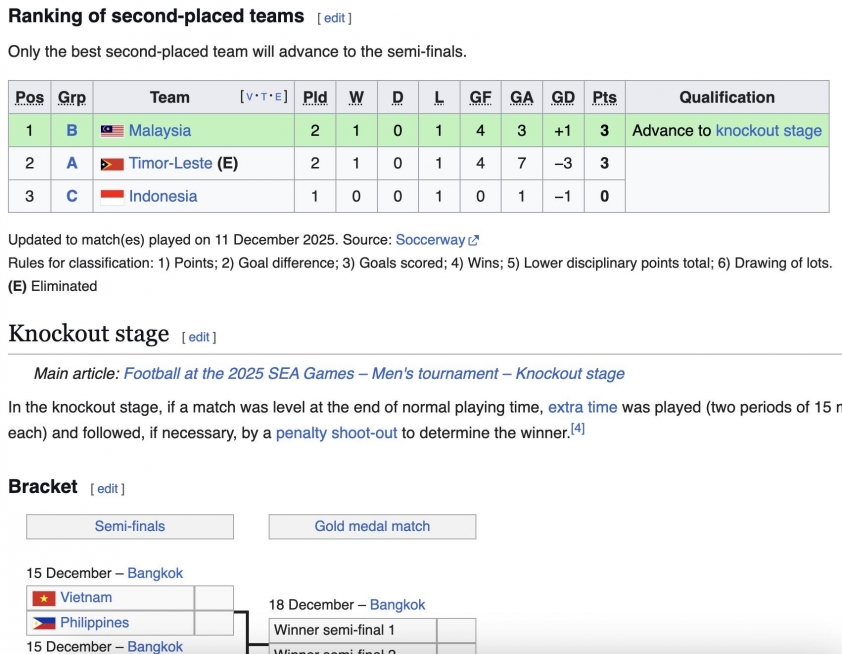Screen dimensions: 842x654
Task: Open the Knockout stage main article link
Action: (374, 374)
